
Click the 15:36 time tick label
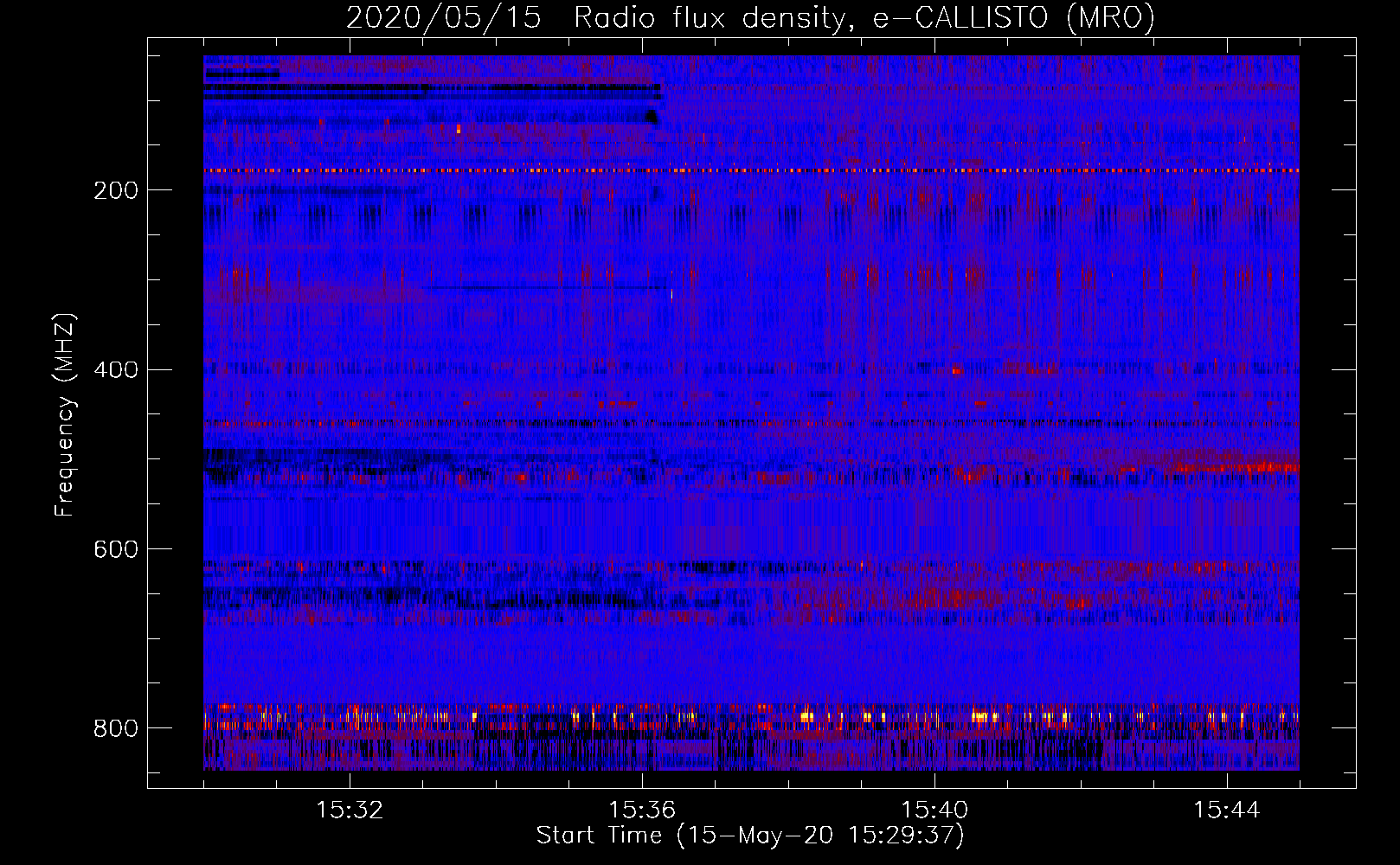[x=642, y=811]
